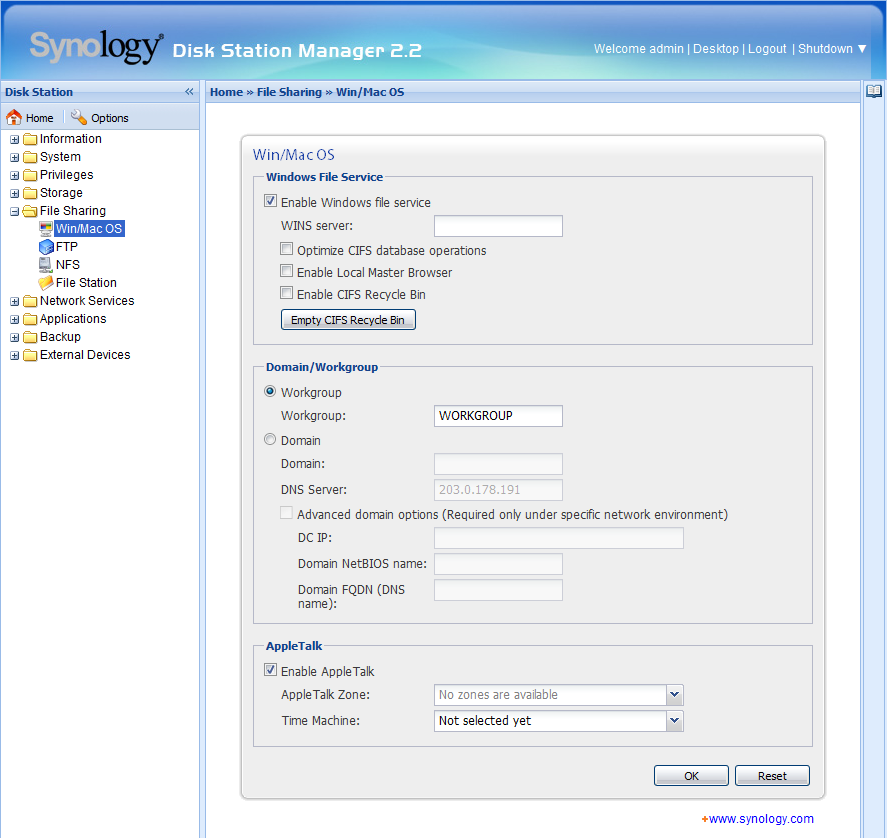Click the WINS server input field
The width and height of the screenshot is (887, 838).
(x=498, y=226)
